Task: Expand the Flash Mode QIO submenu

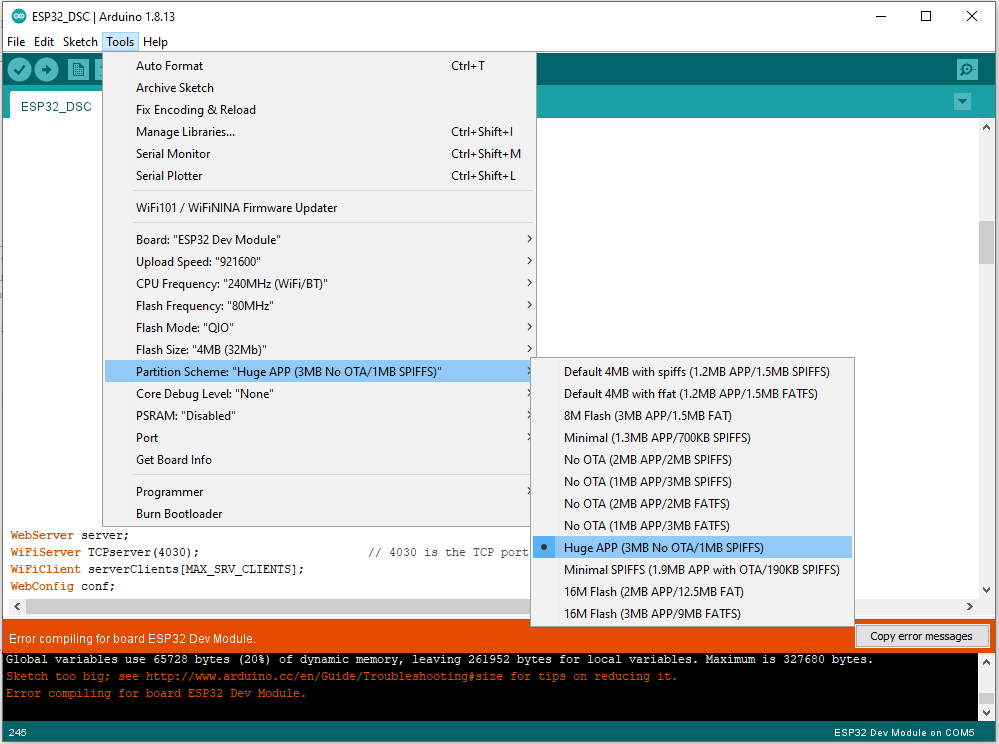Action: pos(319,327)
